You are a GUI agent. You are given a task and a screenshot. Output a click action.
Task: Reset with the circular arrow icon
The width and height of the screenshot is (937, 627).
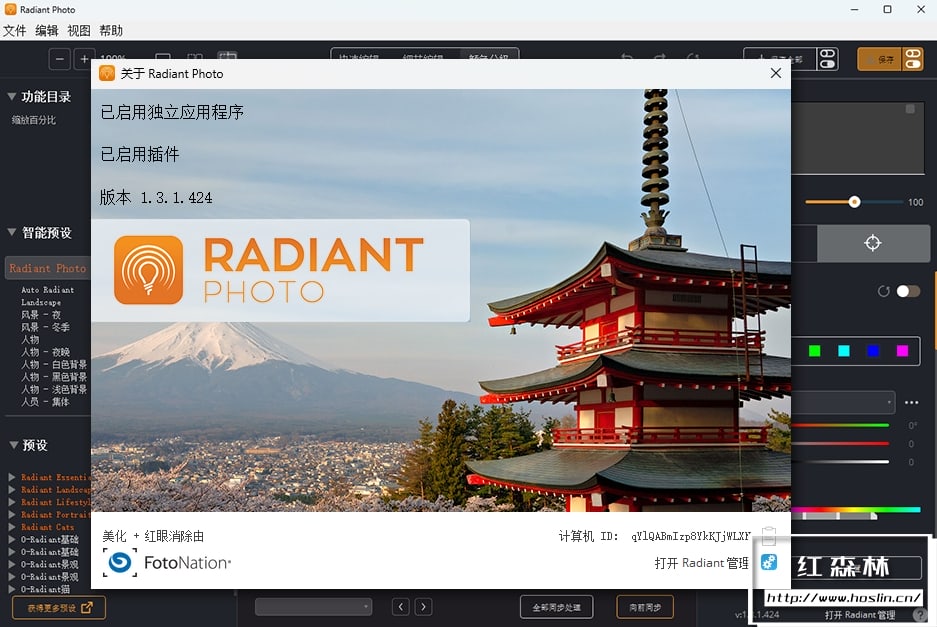[x=883, y=291]
